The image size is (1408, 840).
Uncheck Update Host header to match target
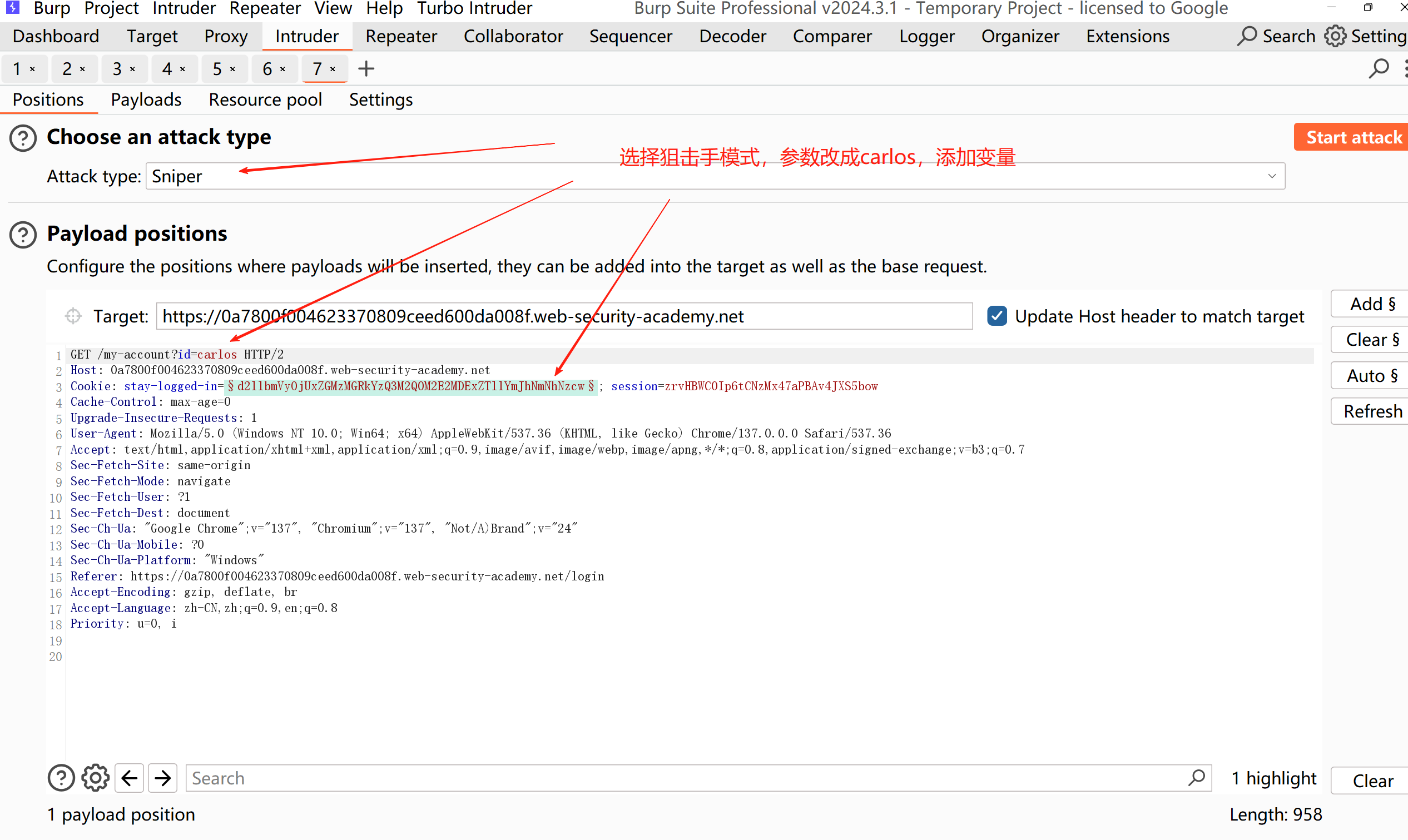(996, 316)
